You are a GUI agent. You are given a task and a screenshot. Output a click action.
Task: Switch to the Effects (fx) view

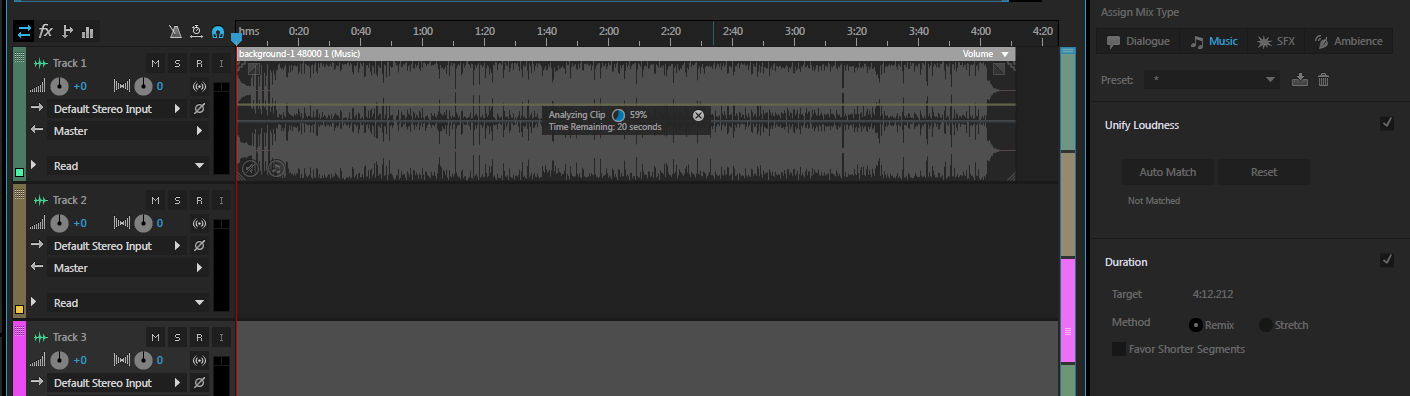pos(45,32)
